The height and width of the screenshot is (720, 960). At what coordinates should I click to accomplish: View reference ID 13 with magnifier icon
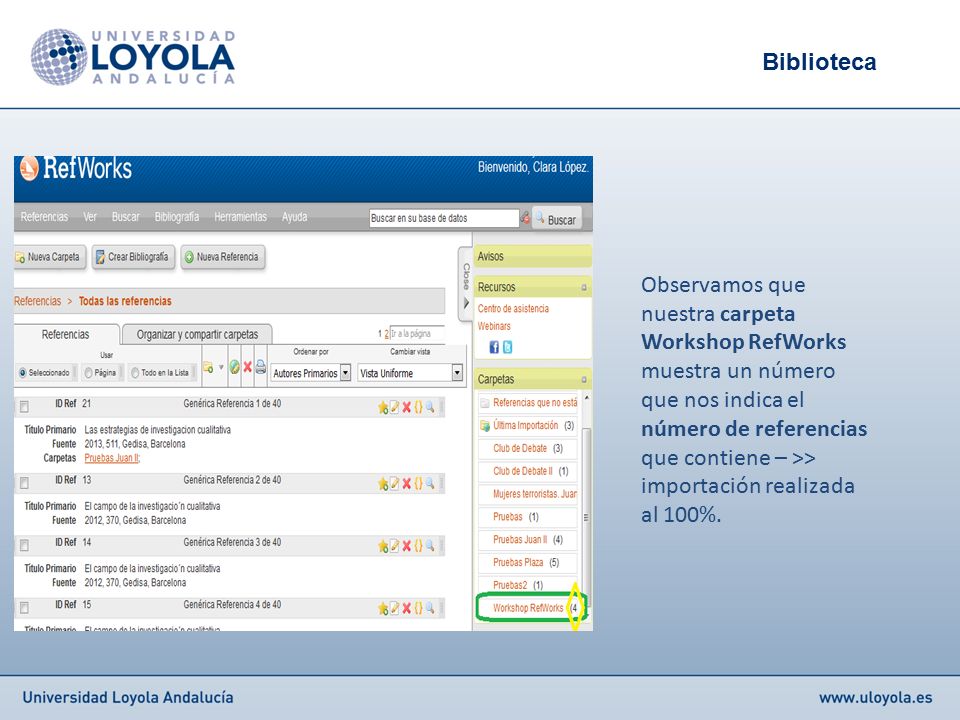[430, 484]
